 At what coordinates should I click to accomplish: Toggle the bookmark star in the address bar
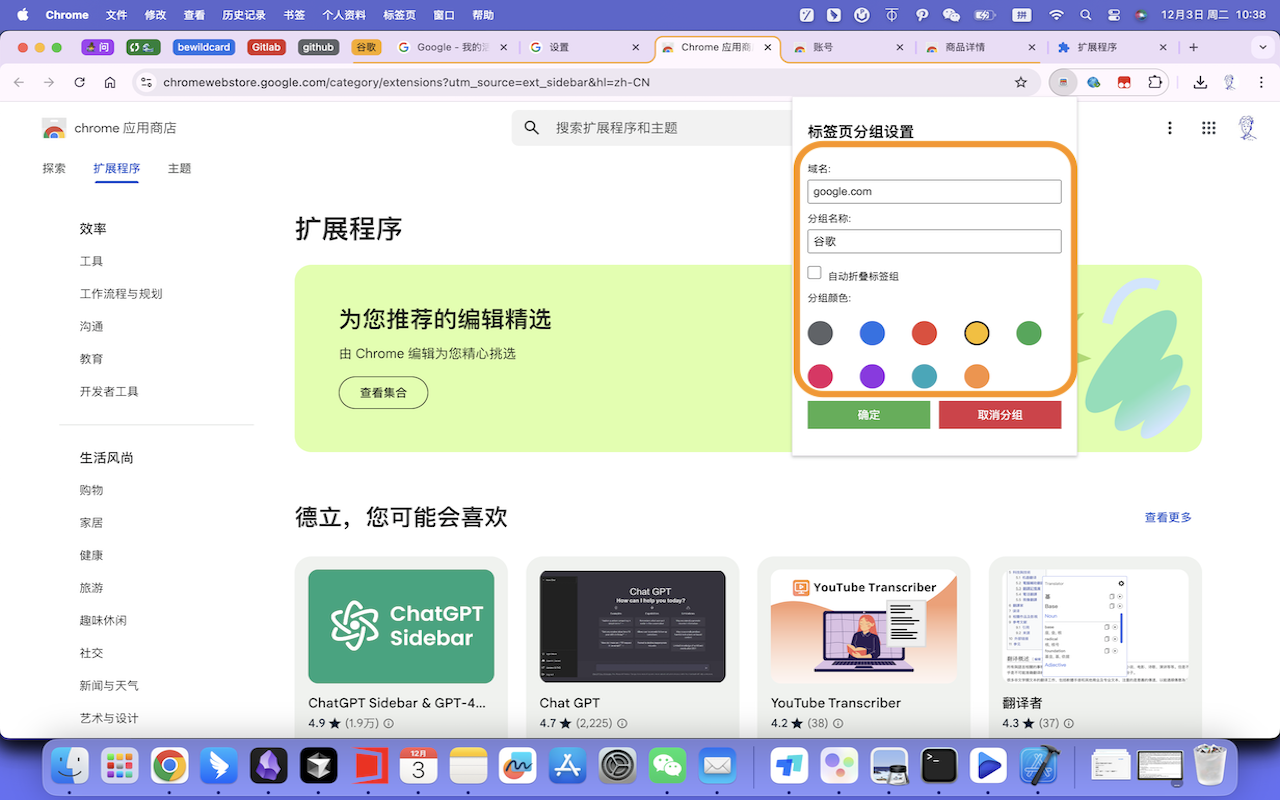pos(1020,82)
